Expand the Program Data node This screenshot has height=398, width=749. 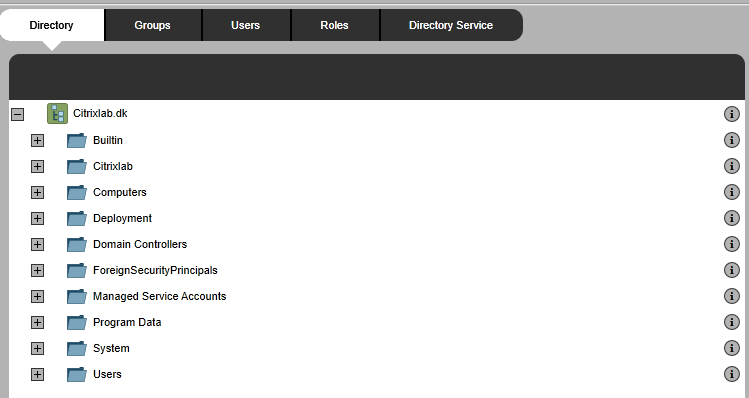(37, 323)
